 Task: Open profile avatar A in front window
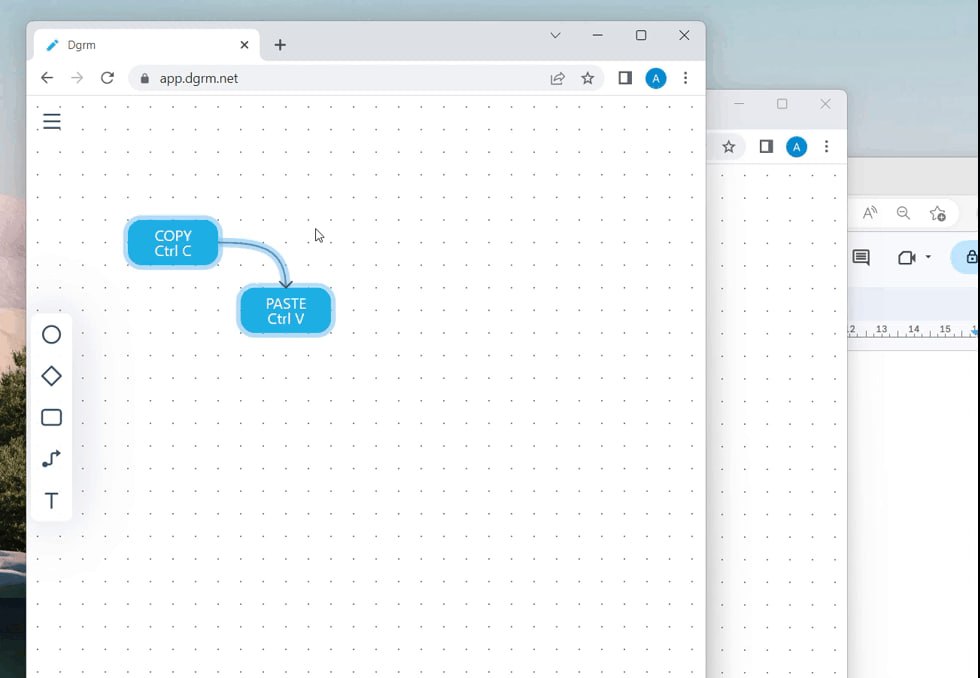tap(656, 78)
